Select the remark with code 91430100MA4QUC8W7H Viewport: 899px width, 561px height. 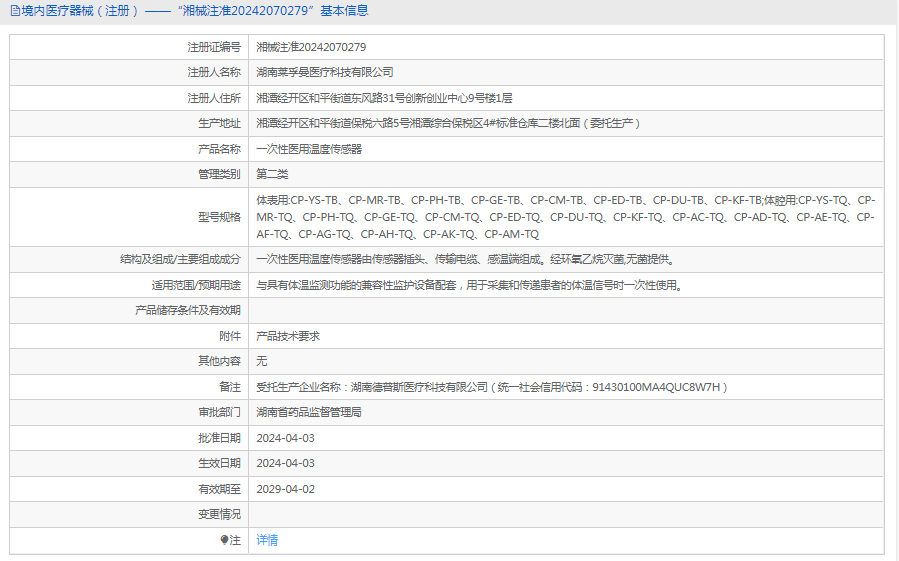coord(493,387)
